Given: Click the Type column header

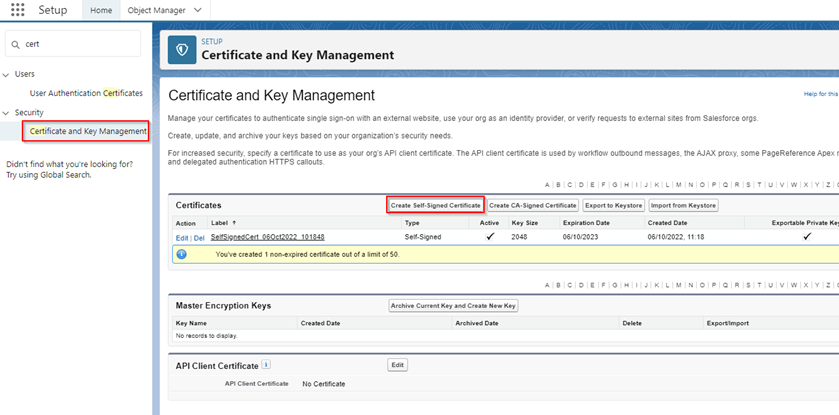Looking at the screenshot, I should pos(412,222).
